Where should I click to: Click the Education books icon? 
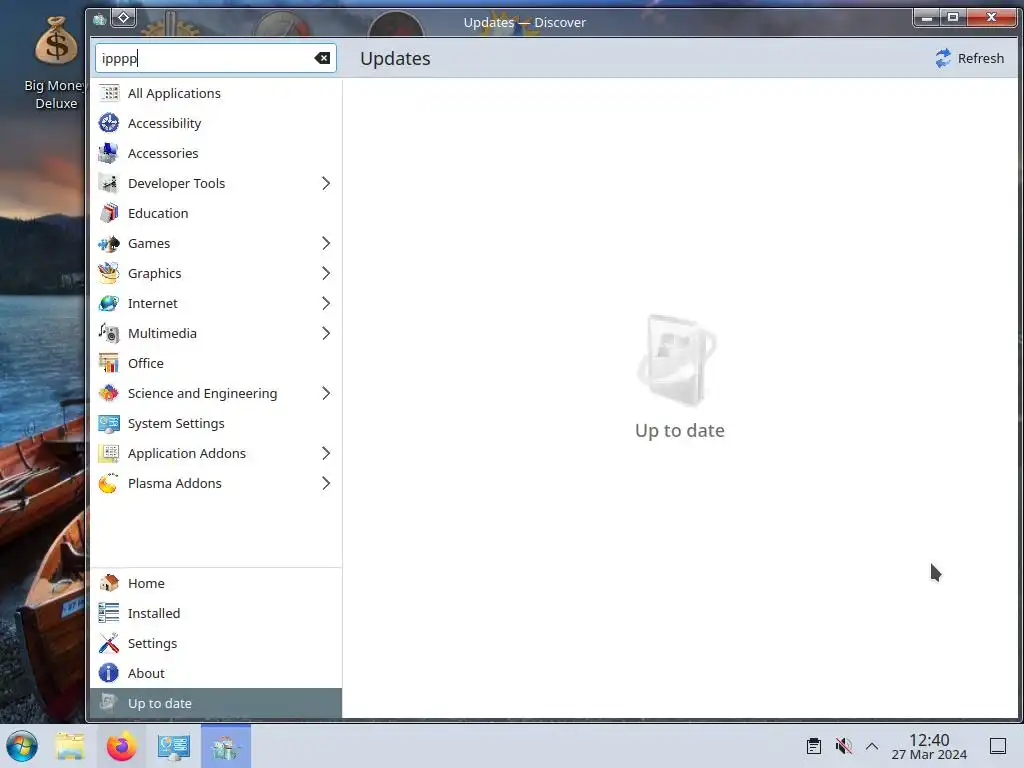(x=109, y=214)
